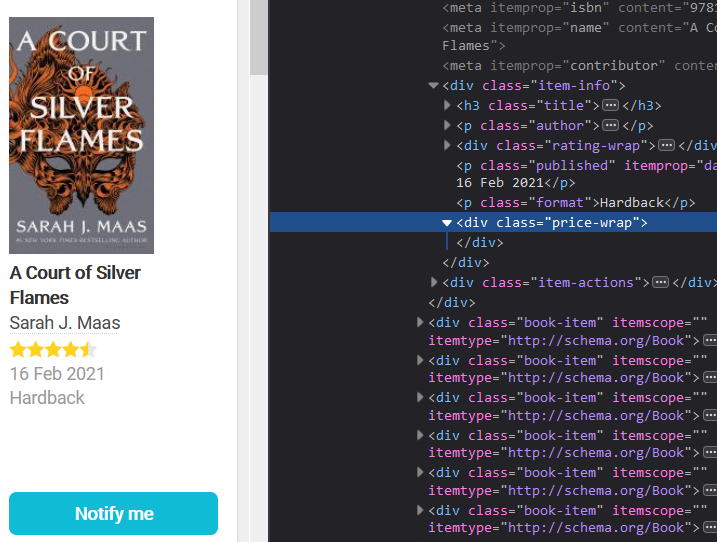Image resolution: width=717 pixels, height=542 pixels.
Task: Click the Hardback format text on page
Action: [x=47, y=397]
